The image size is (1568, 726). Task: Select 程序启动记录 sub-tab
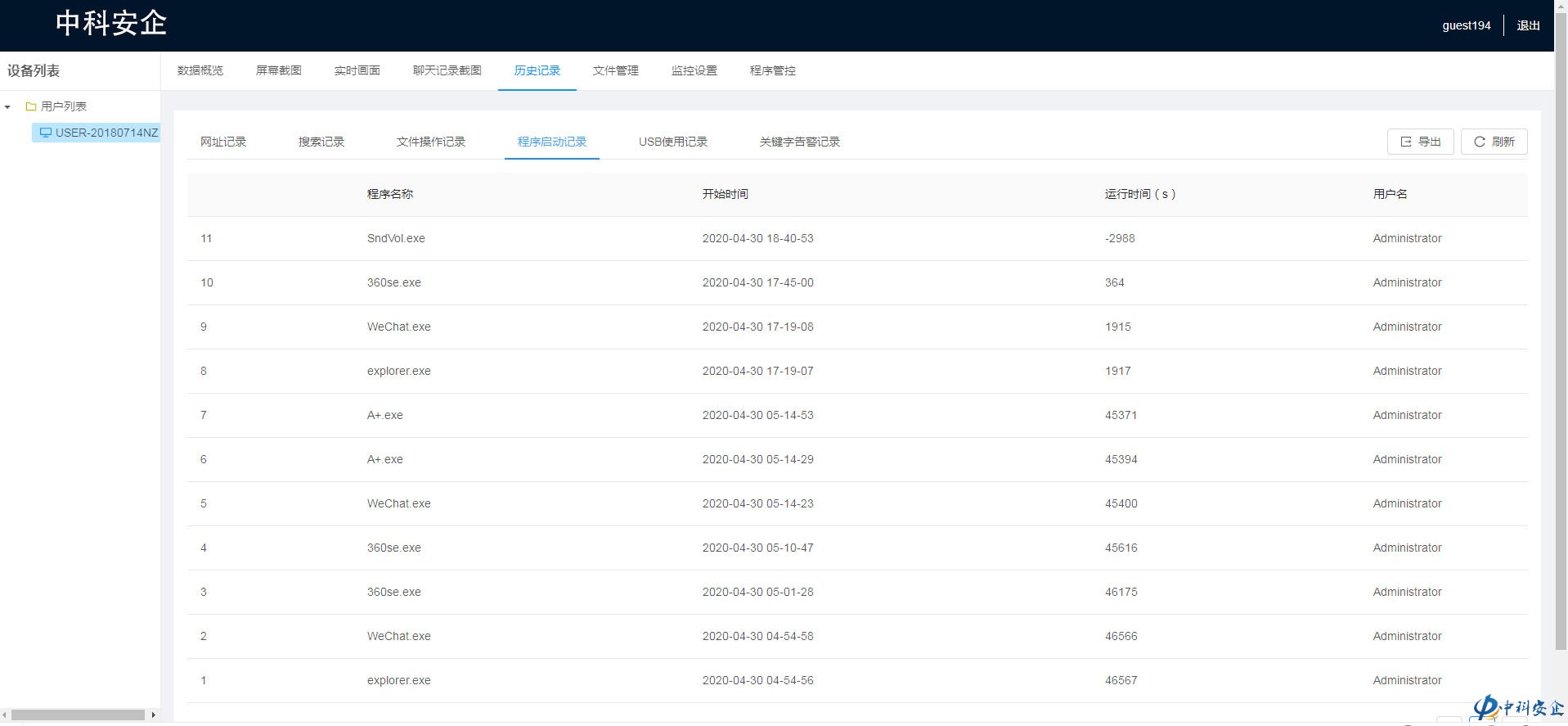[552, 142]
